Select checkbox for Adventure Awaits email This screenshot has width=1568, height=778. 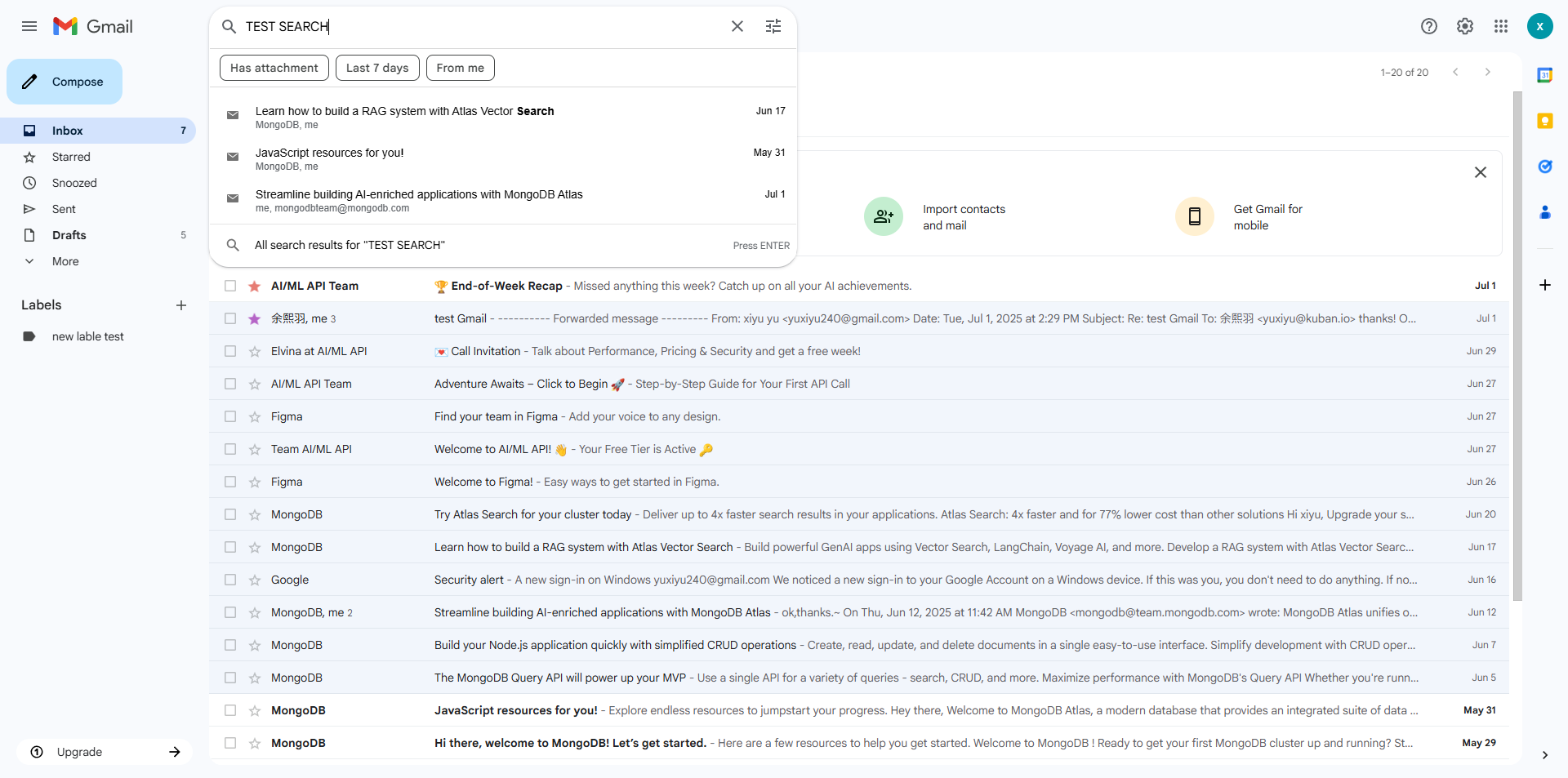(230, 384)
